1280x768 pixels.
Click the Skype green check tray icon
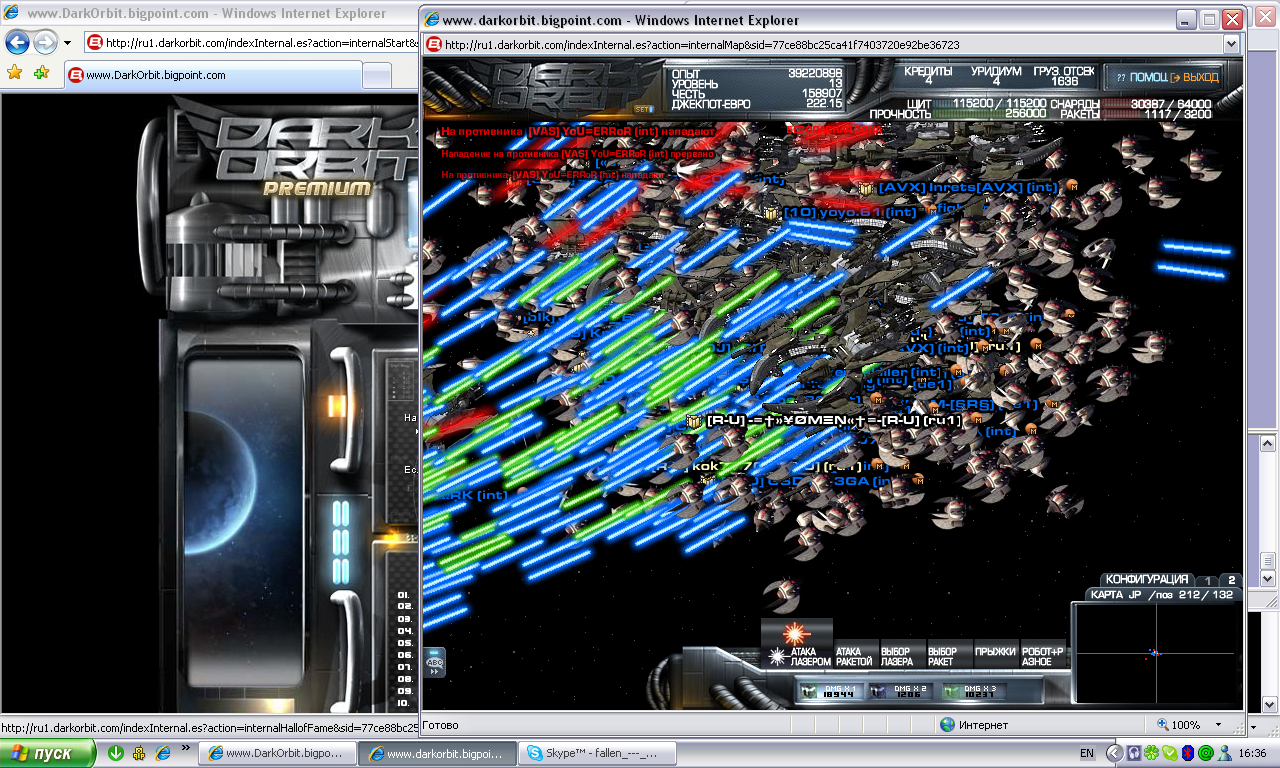click(x=1169, y=753)
